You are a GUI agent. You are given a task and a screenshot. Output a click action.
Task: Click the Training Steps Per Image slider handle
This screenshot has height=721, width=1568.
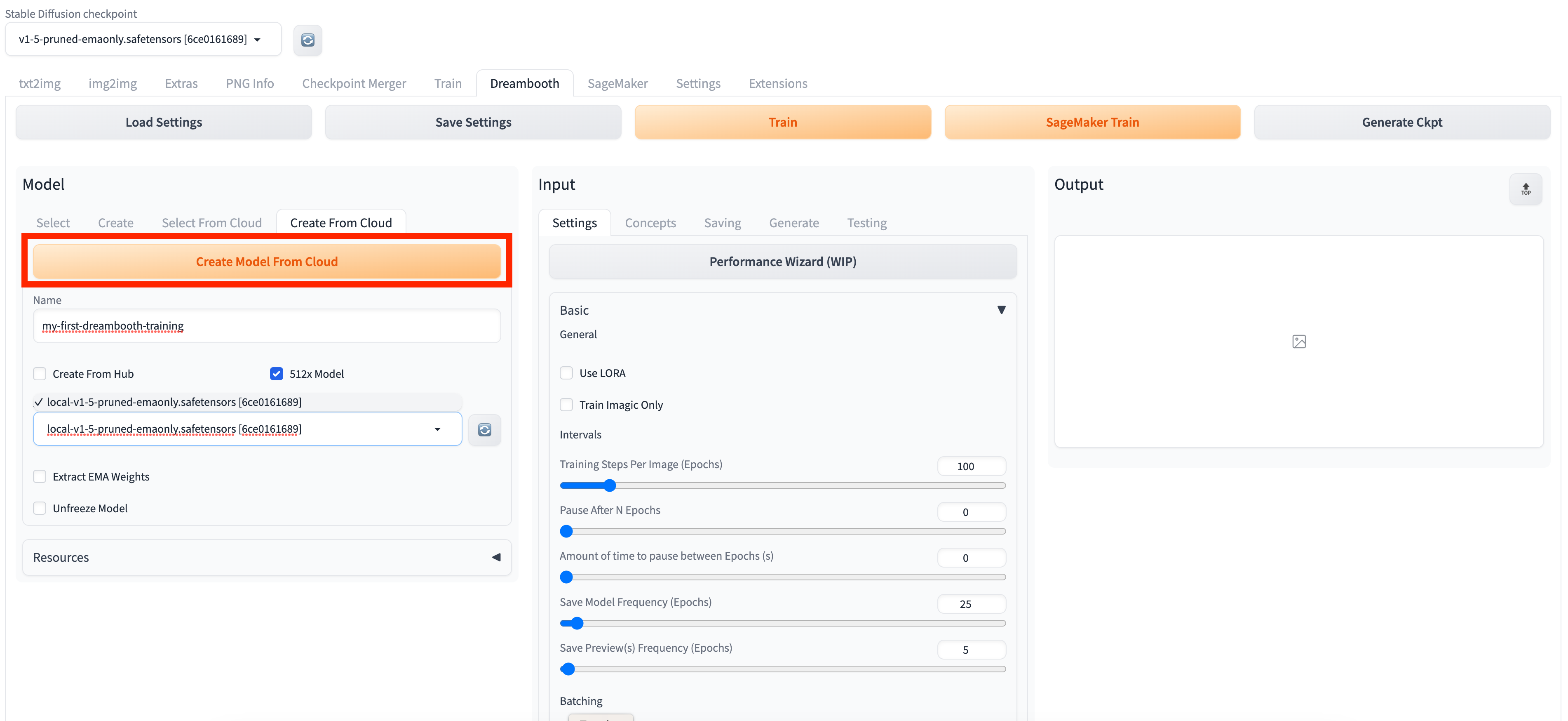click(x=609, y=486)
